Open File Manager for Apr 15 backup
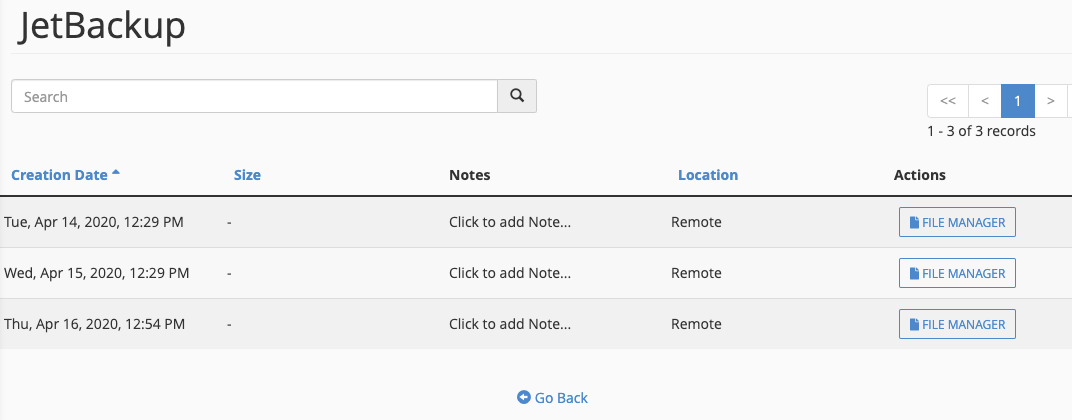This screenshot has height=420, width=1072. pos(957,273)
